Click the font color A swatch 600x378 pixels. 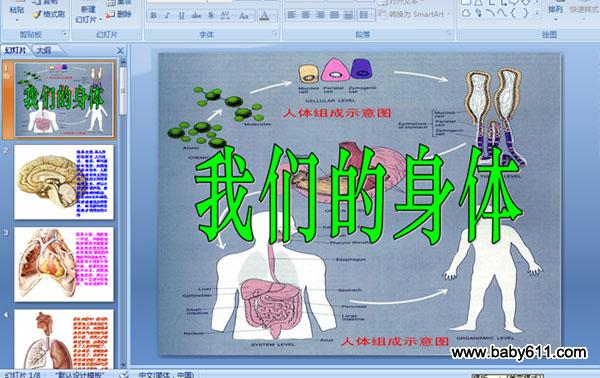click(x=264, y=16)
